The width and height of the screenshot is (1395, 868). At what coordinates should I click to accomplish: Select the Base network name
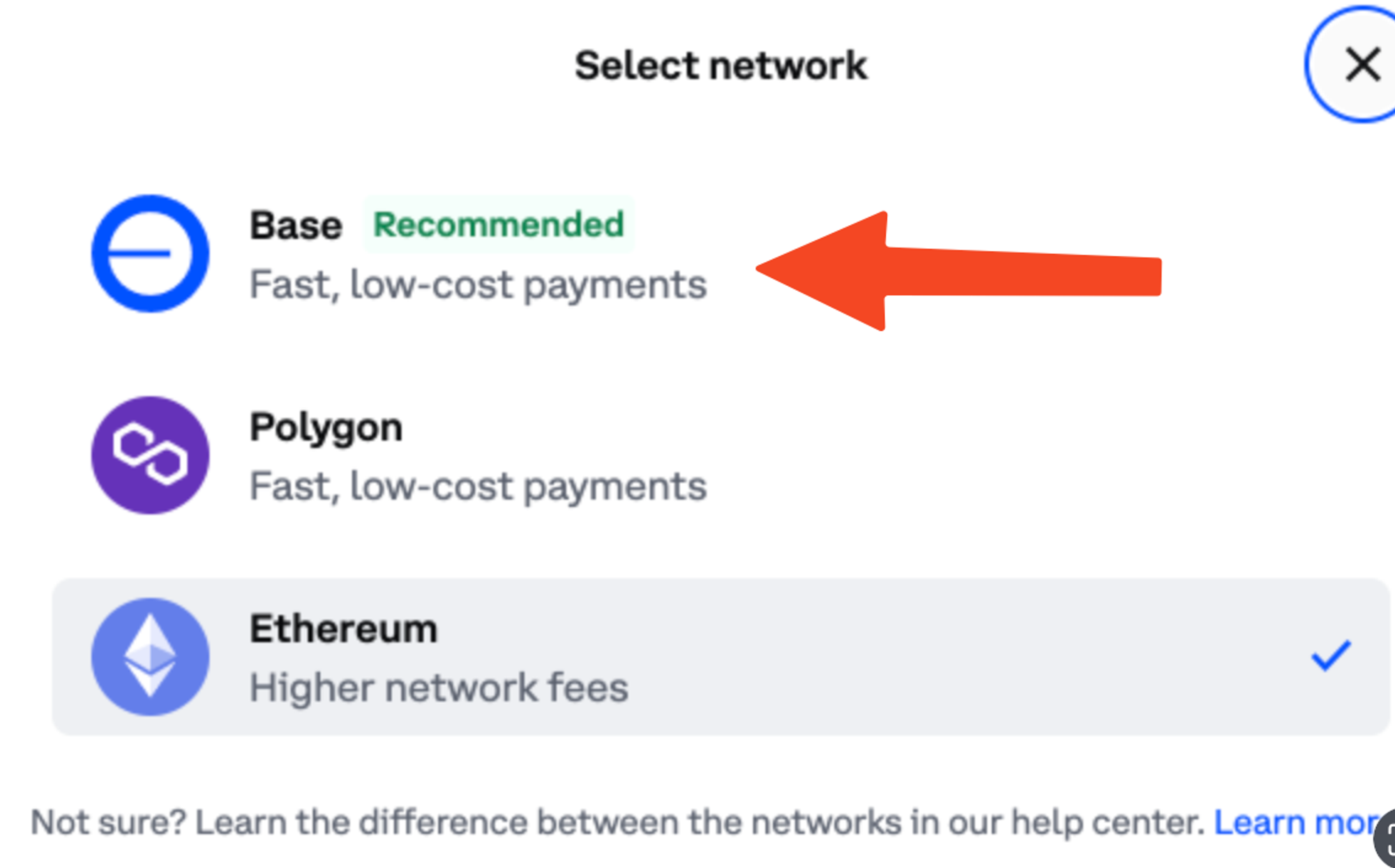point(296,226)
